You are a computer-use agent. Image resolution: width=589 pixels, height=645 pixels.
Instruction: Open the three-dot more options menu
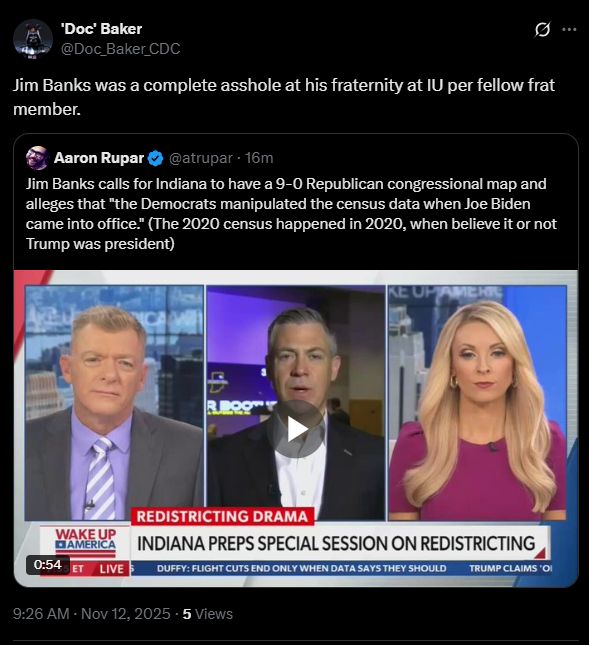[x=569, y=30]
